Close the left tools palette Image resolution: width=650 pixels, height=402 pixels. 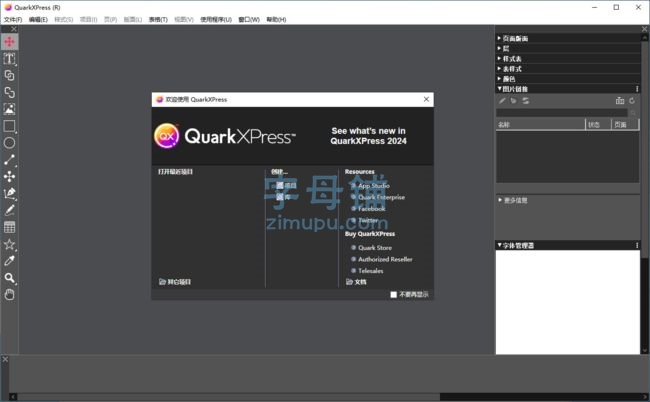pos(14,29)
